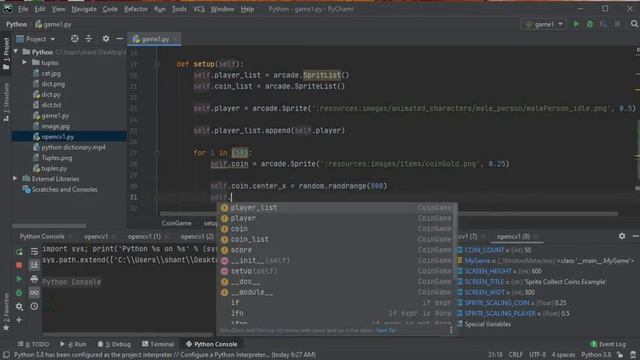Choose player_list completion suggestion
This screenshot has width=640, height=360.
tap(336, 207)
